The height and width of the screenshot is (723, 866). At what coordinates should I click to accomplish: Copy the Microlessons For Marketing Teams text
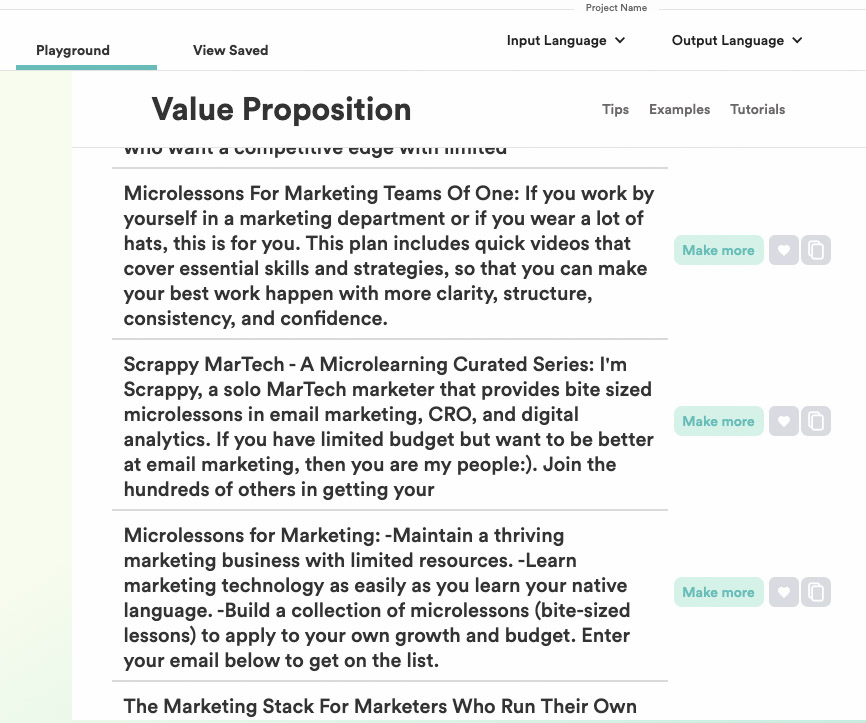click(x=816, y=250)
